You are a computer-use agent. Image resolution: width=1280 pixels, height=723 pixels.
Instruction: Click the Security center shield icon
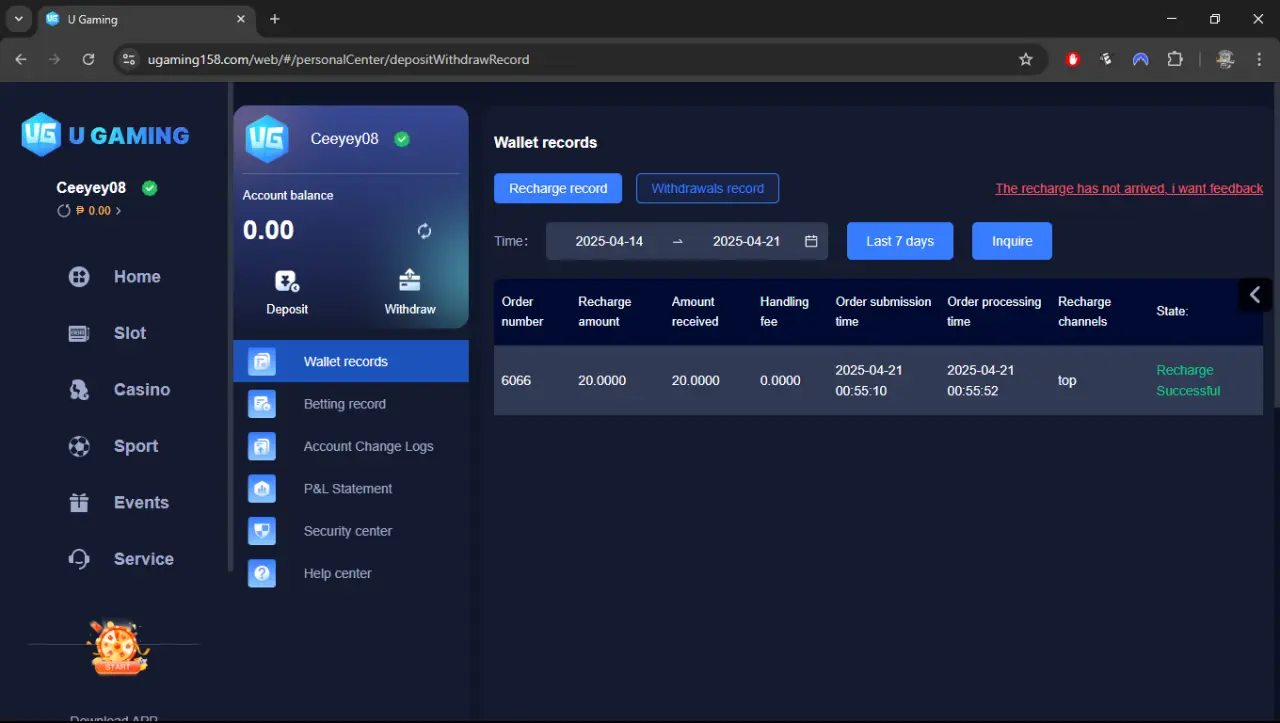262,531
